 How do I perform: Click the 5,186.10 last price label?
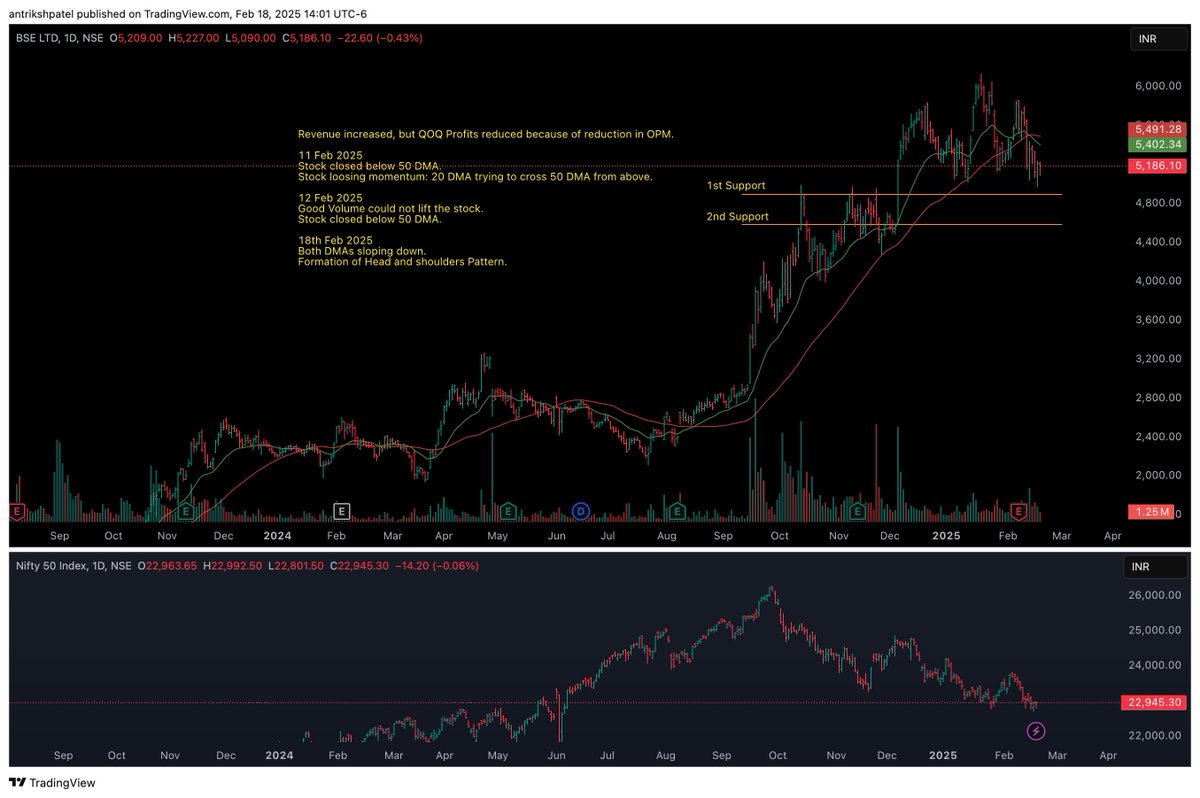(1157, 166)
